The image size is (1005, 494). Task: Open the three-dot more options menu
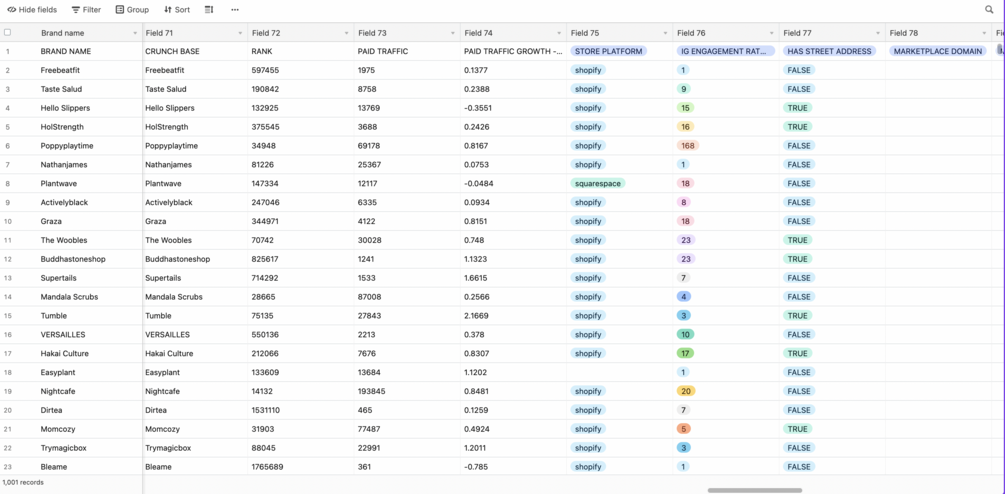click(235, 10)
